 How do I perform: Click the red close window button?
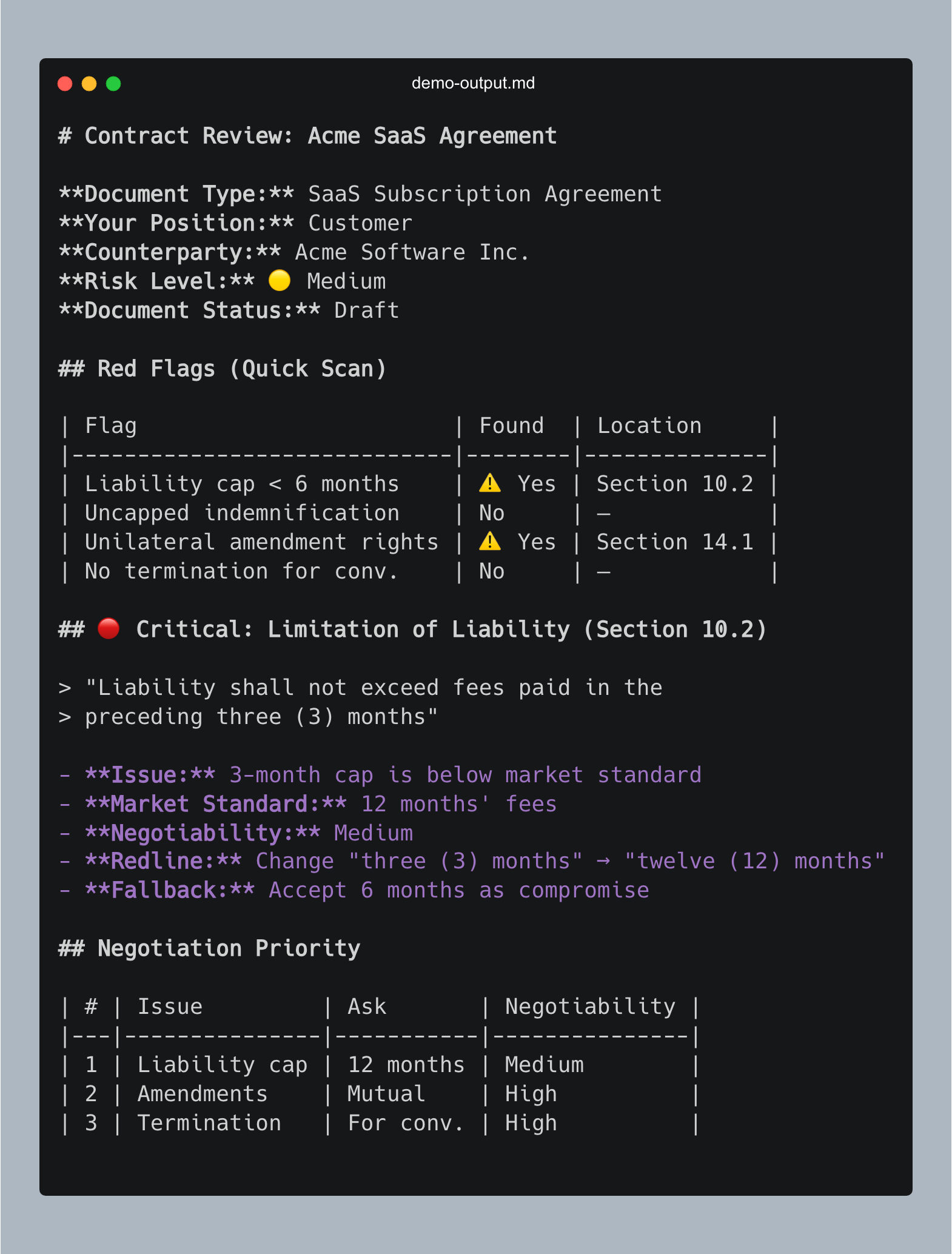point(65,84)
